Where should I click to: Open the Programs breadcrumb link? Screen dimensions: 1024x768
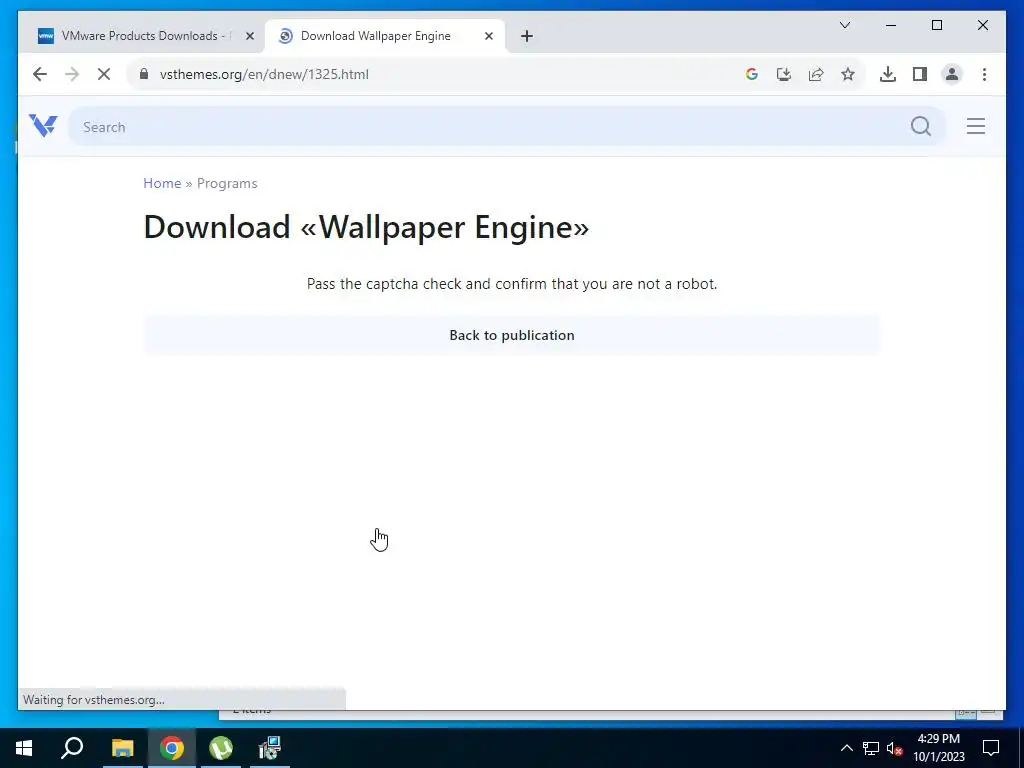click(x=227, y=184)
